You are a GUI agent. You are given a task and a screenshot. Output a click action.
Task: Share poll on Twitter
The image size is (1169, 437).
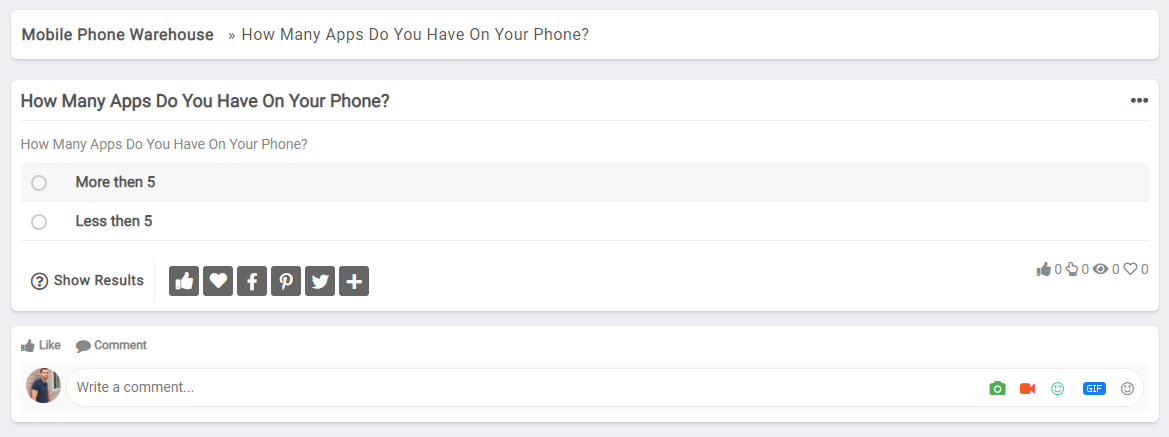click(320, 281)
